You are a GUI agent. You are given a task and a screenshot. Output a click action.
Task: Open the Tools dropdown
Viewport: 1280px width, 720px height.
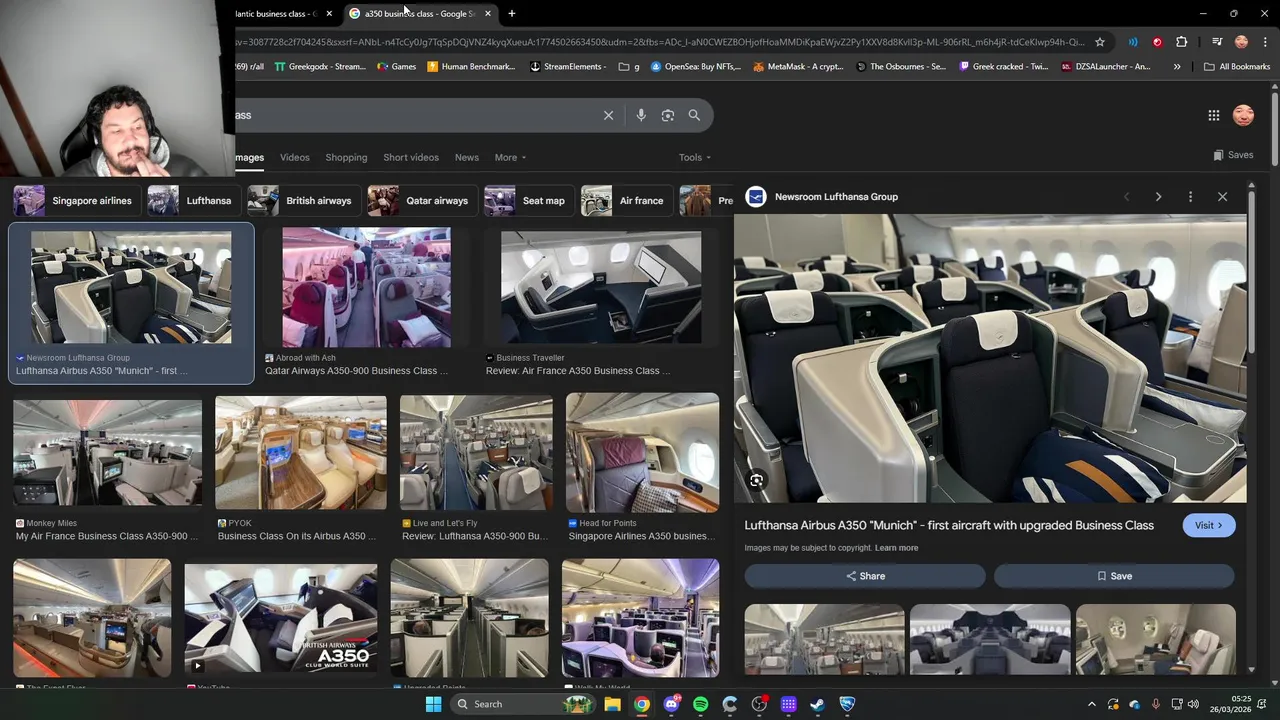[695, 157]
